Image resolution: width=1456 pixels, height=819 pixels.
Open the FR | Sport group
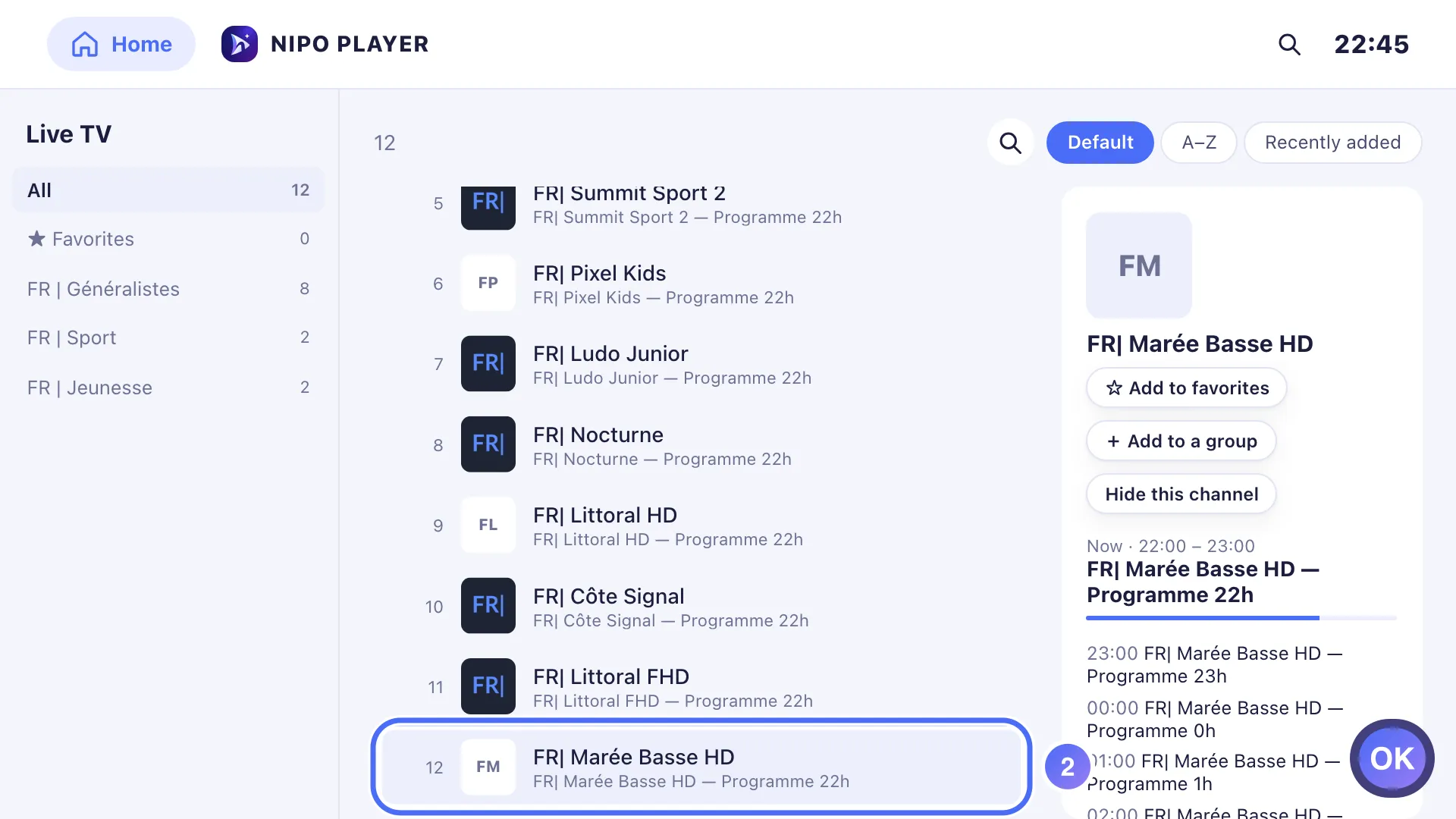168,337
